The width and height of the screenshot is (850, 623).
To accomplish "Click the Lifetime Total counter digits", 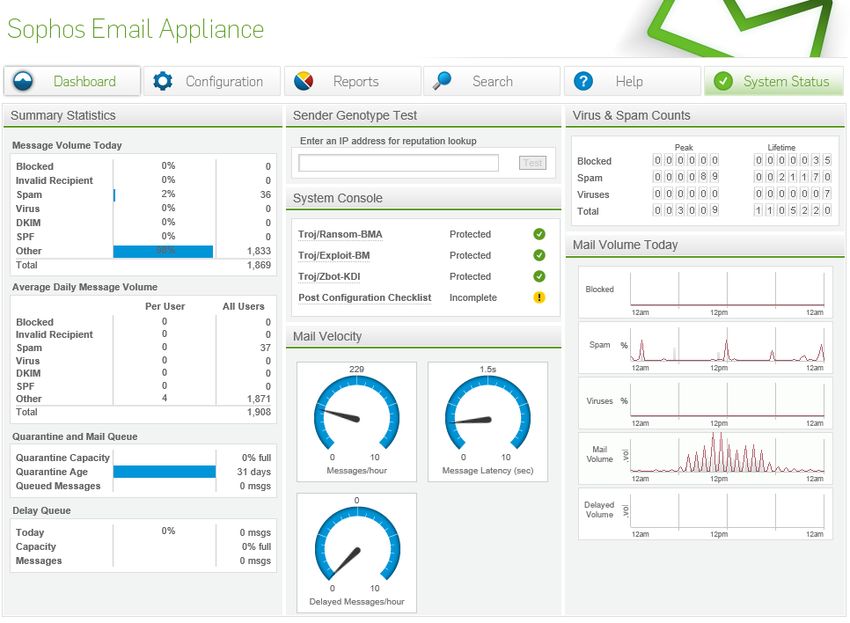I will pyautogui.click(x=793, y=210).
